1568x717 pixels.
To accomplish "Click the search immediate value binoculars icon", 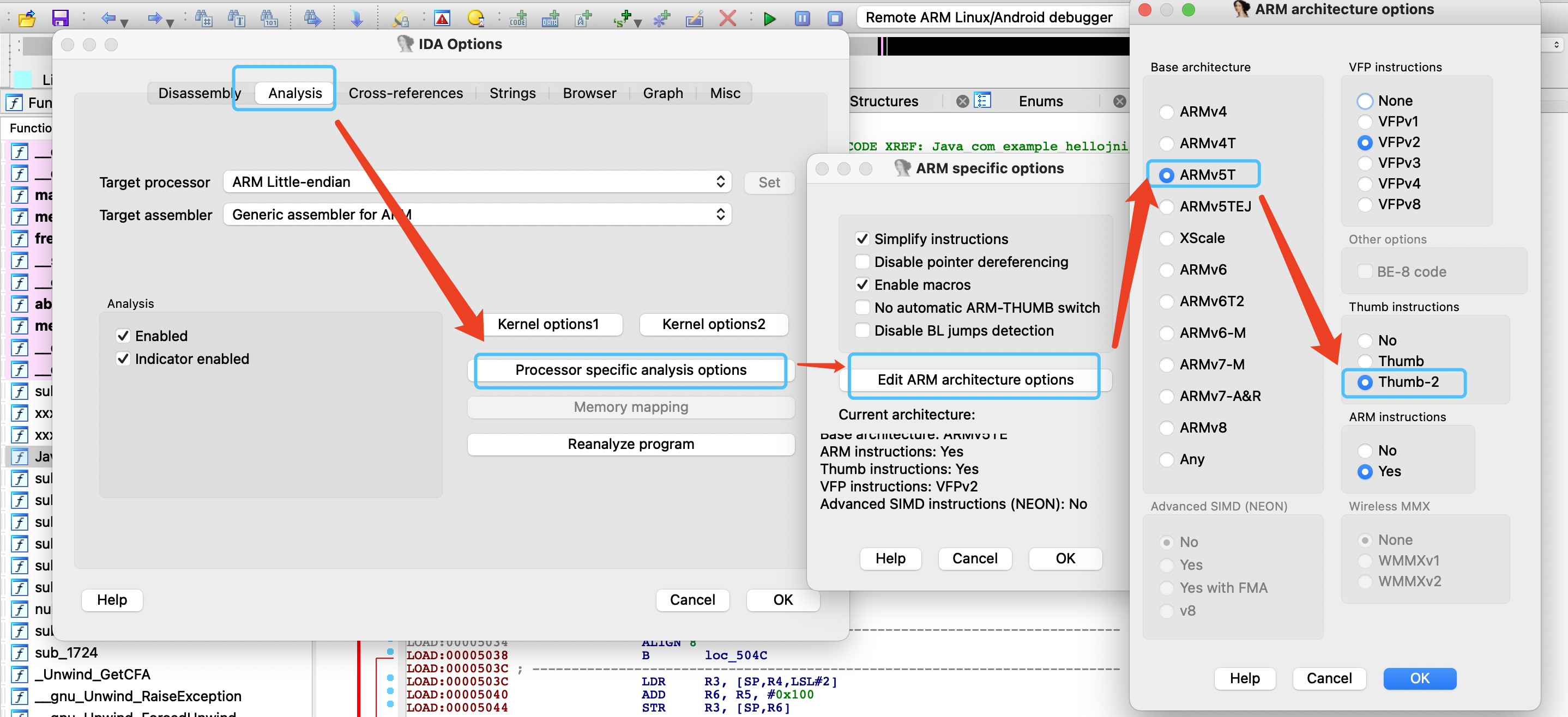I will (x=203, y=18).
